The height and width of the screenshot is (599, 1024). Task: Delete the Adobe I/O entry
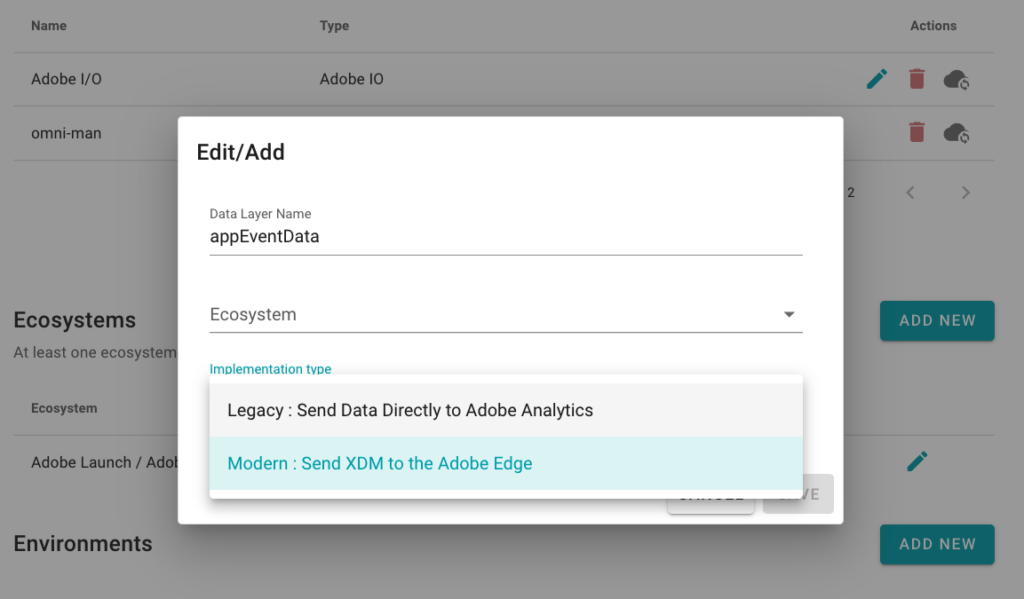[x=916, y=78]
